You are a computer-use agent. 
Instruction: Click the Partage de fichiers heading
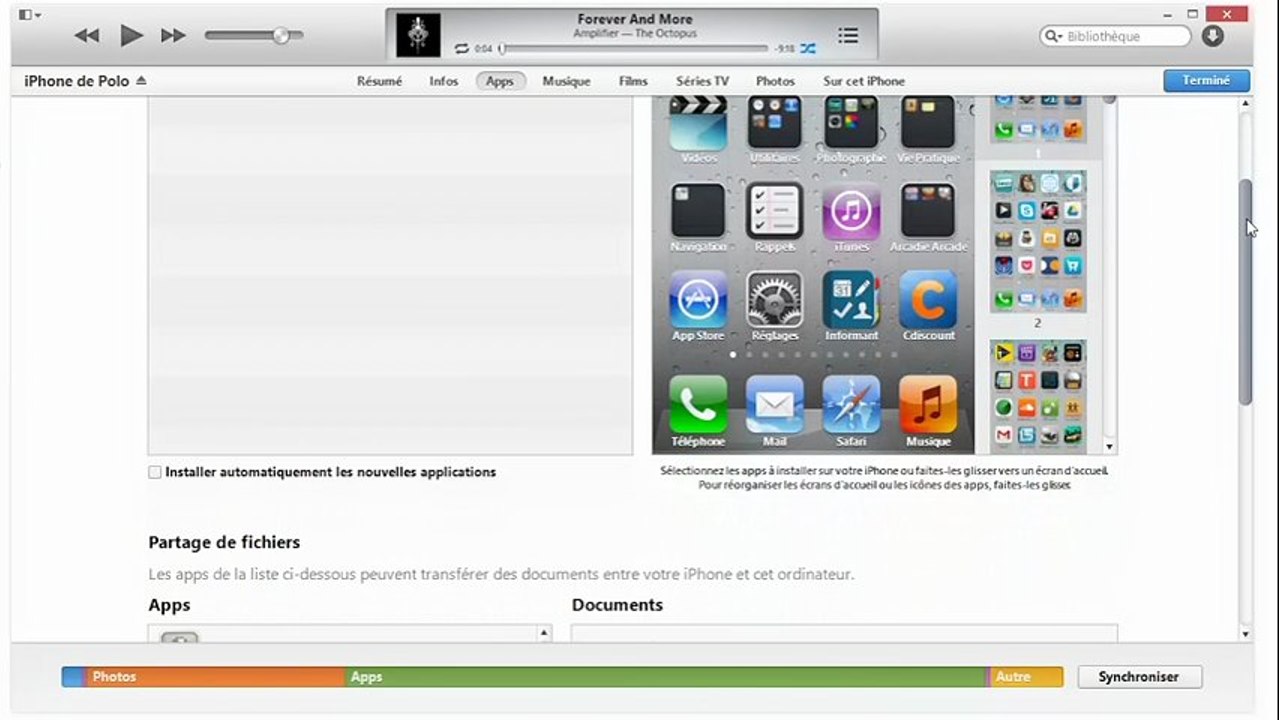(224, 542)
